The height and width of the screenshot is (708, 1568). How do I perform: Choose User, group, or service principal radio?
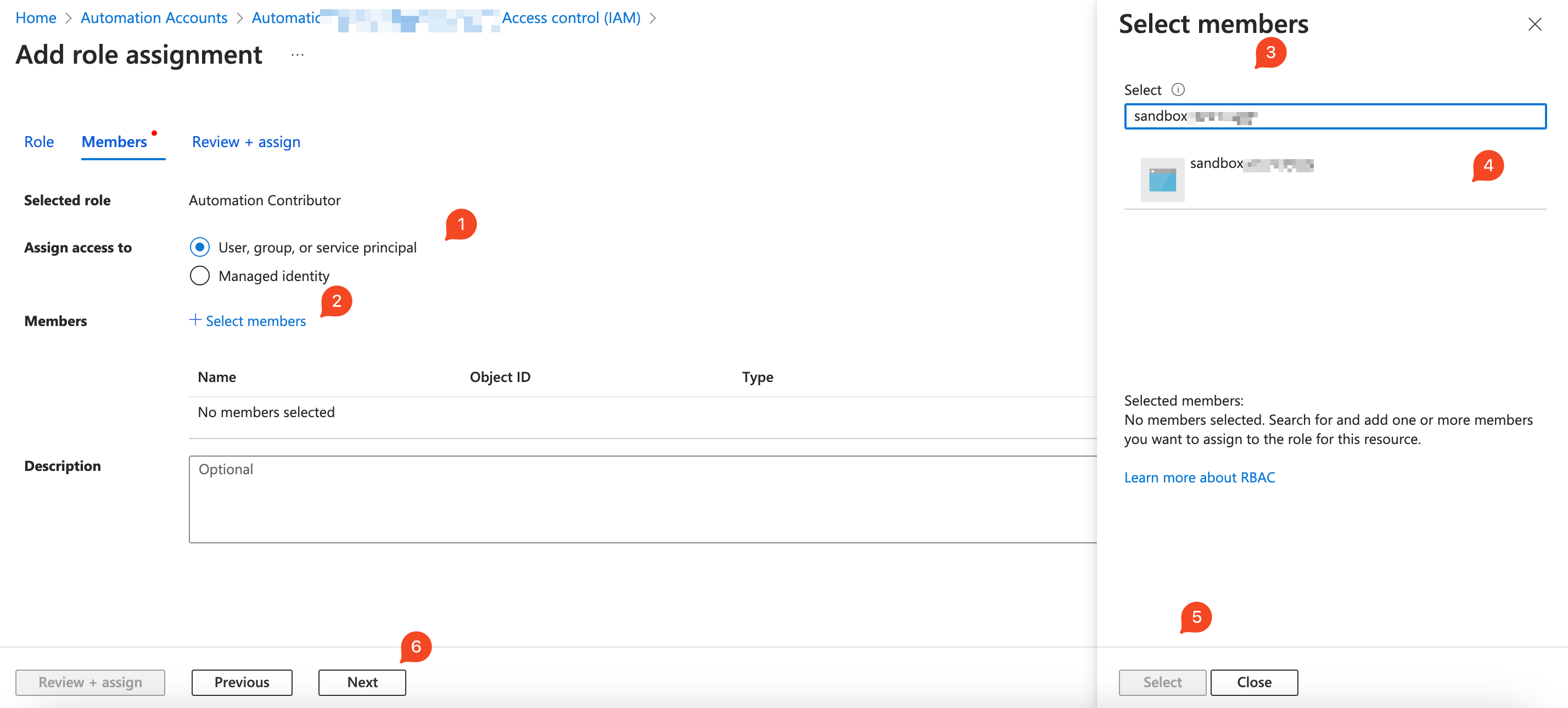pos(200,247)
